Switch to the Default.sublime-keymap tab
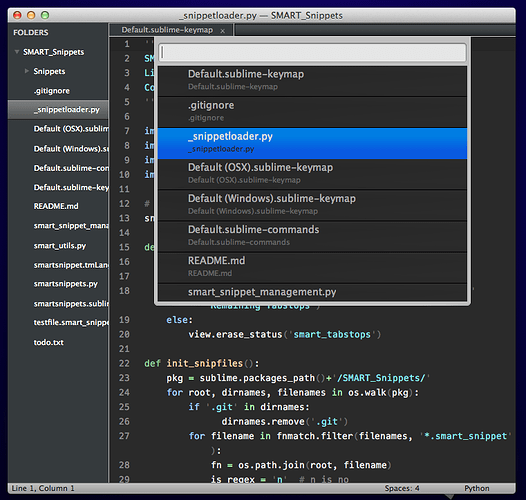The height and width of the screenshot is (500, 526). click(x=167, y=30)
